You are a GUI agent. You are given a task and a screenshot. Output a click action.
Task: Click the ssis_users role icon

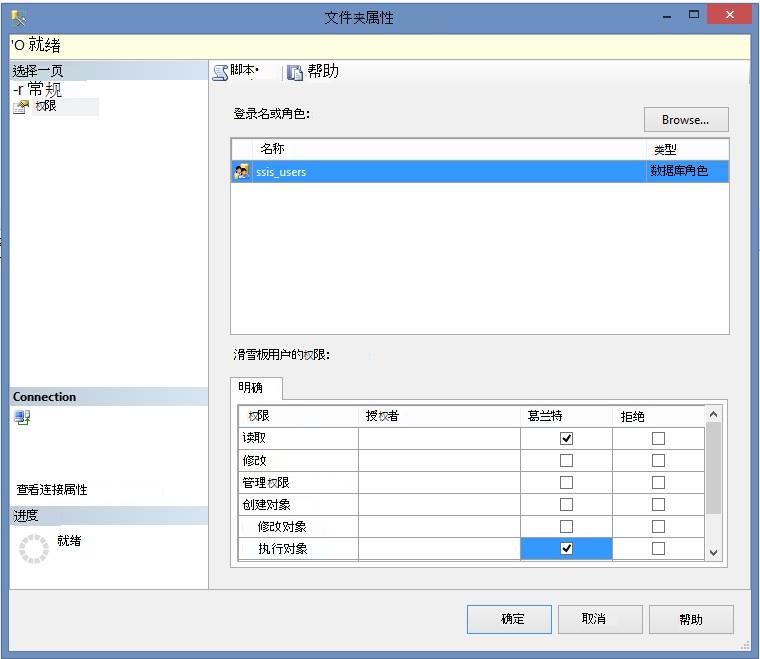241,172
